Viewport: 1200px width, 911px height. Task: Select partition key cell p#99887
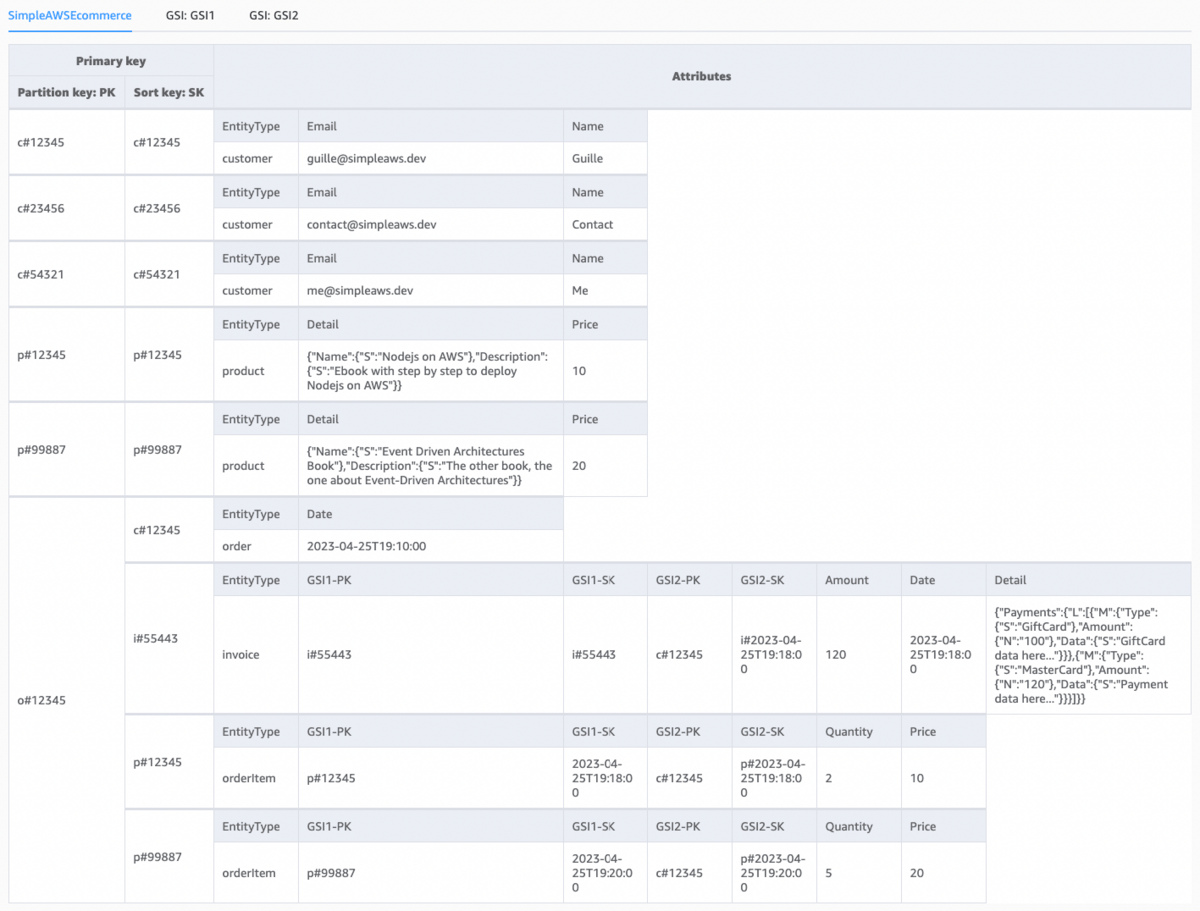[x=67, y=450]
